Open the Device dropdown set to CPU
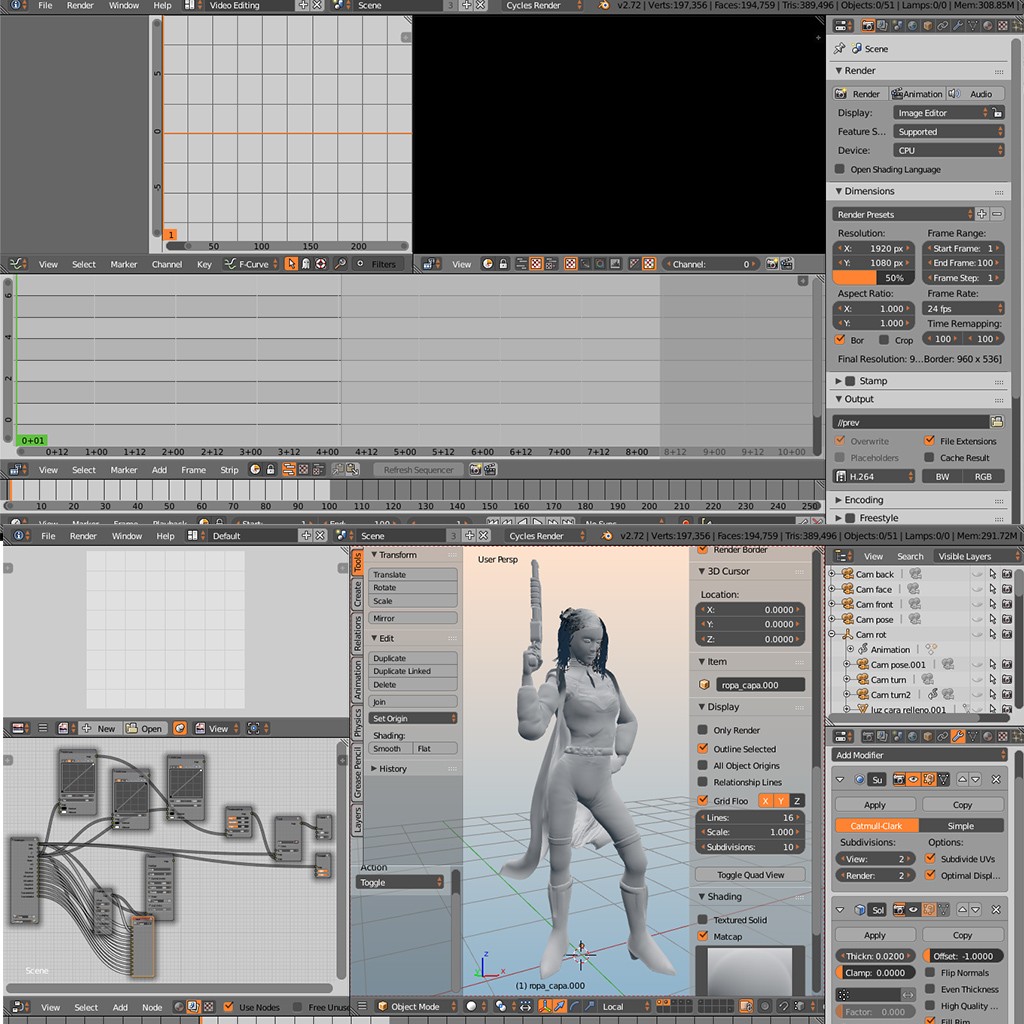 948,150
